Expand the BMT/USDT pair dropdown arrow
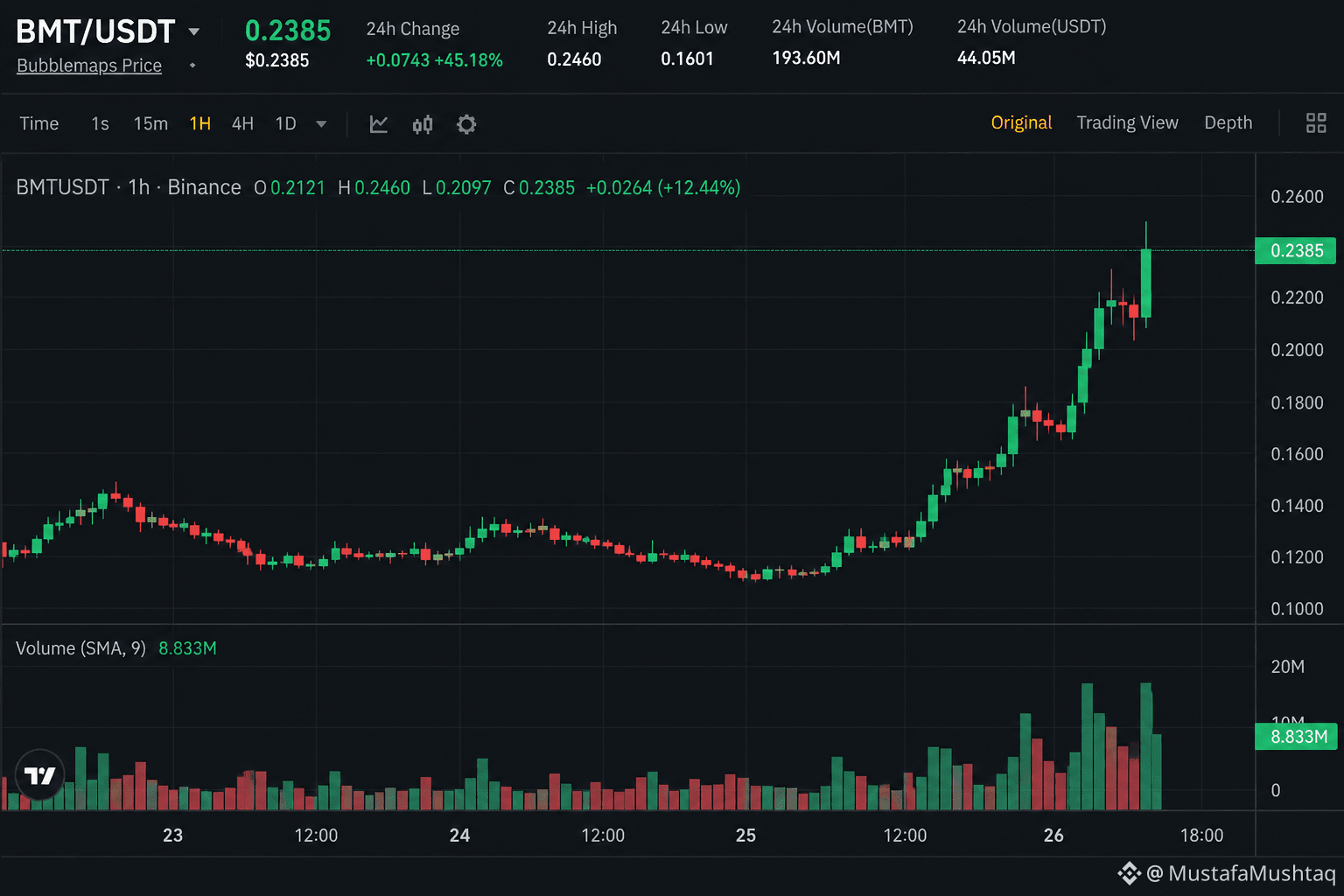Image resolution: width=1344 pixels, height=896 pixels. point(194,32)
